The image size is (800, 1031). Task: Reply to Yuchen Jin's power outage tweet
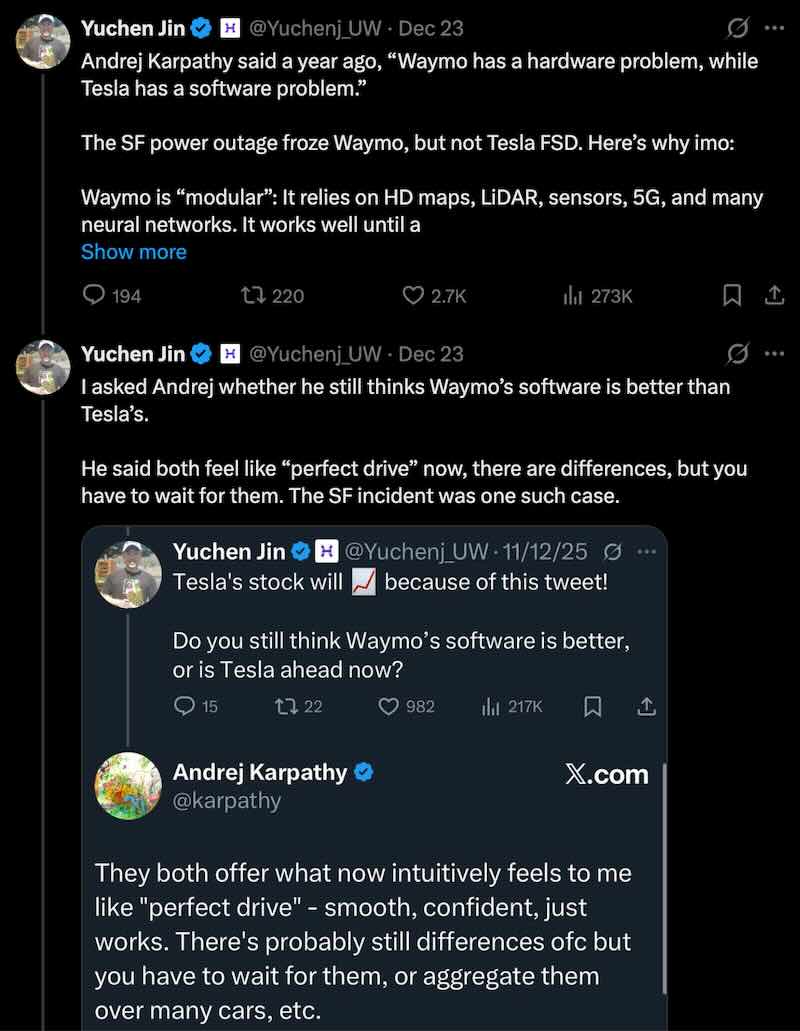point(93,296)
